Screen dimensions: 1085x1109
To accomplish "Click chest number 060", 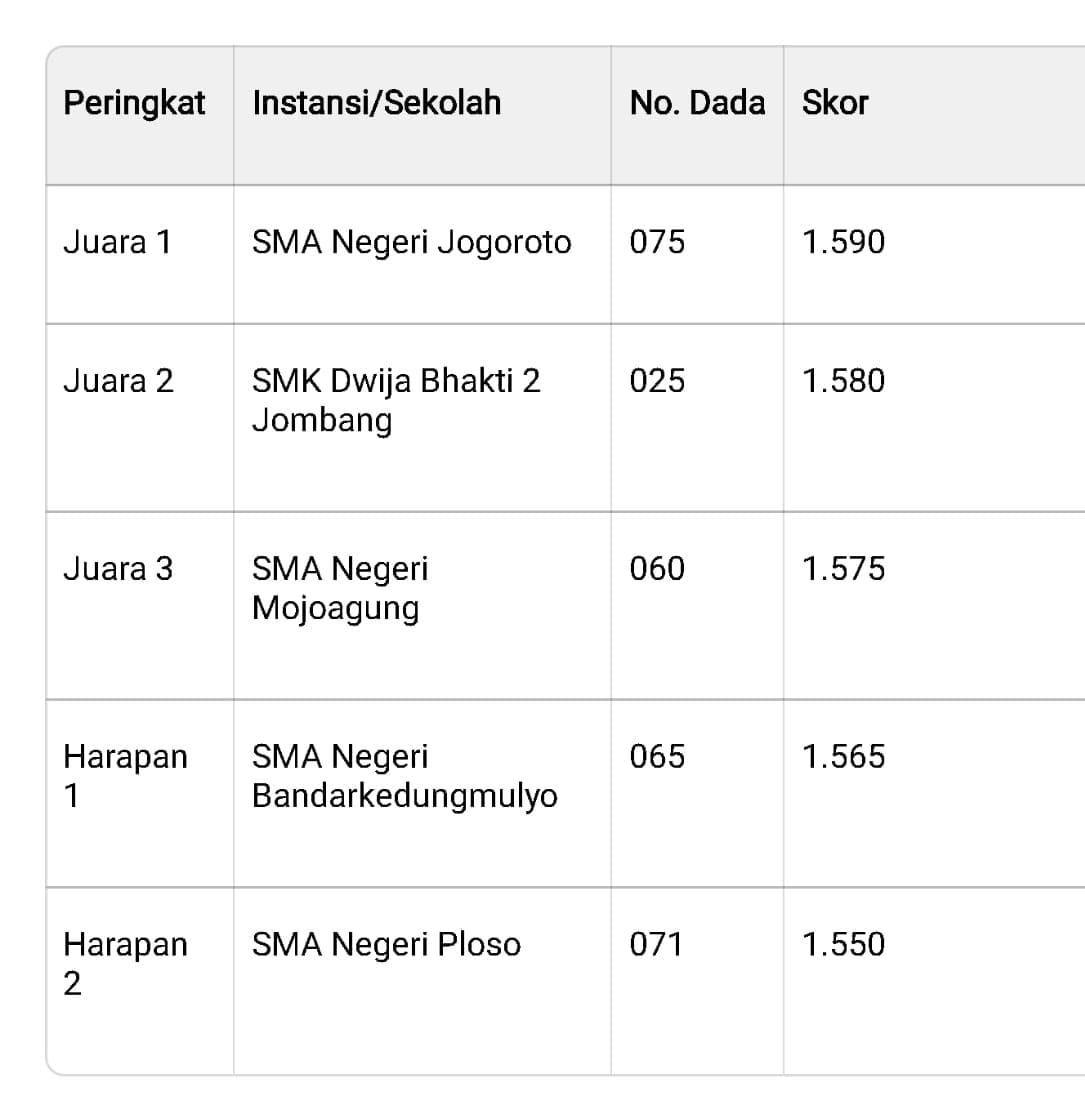I will [657, 569].
